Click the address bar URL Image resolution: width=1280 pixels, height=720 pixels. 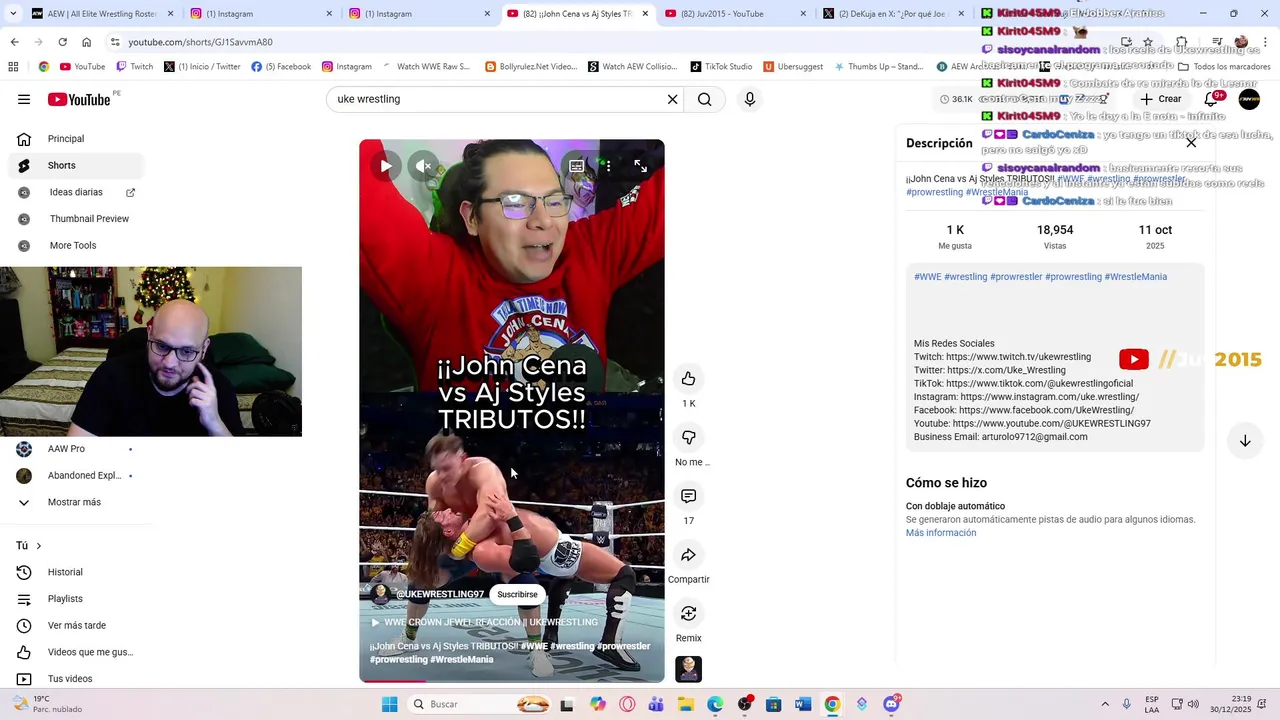pos(200,42)
